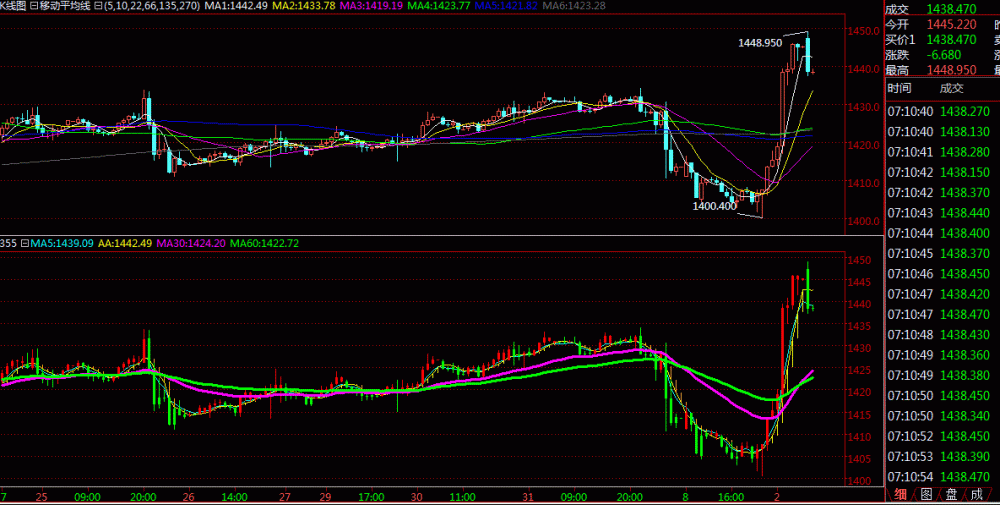Collapse the 移动平均线 indicator toggle box
The width and height of the screenshot is (1000, 505).
pyautogui.click(x=36, y=7)
